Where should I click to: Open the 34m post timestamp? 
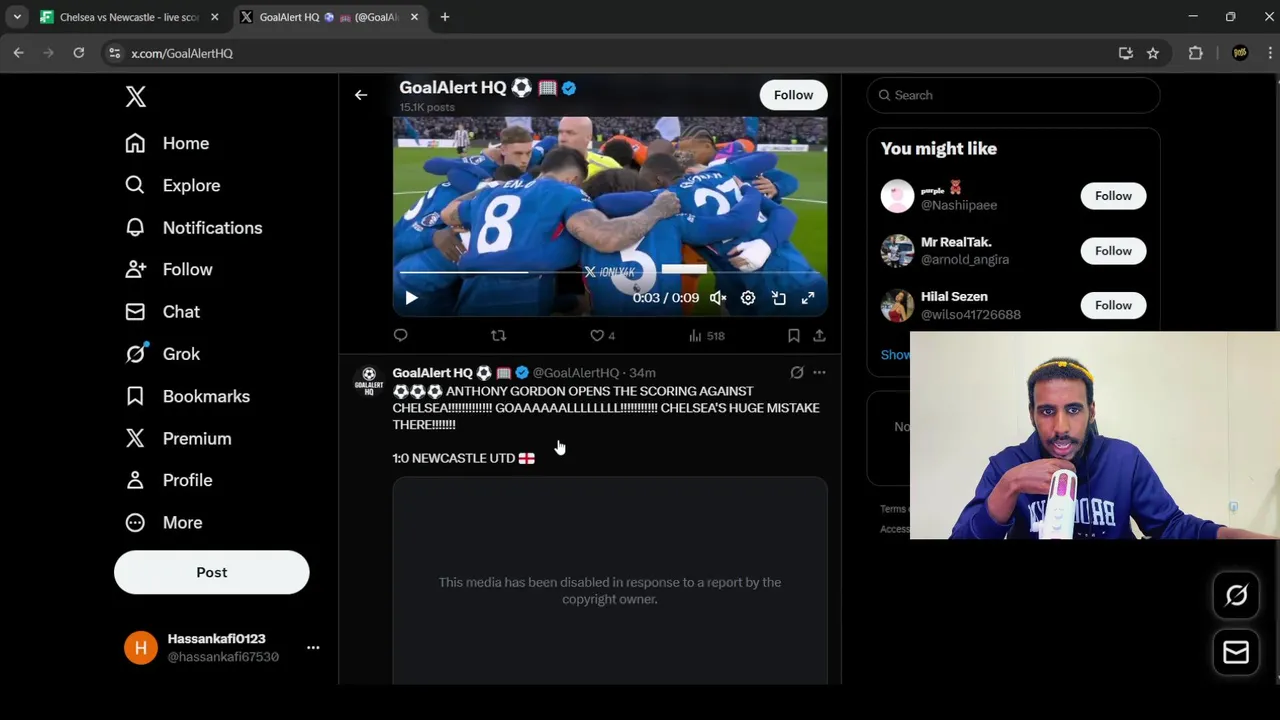point(643,373)
